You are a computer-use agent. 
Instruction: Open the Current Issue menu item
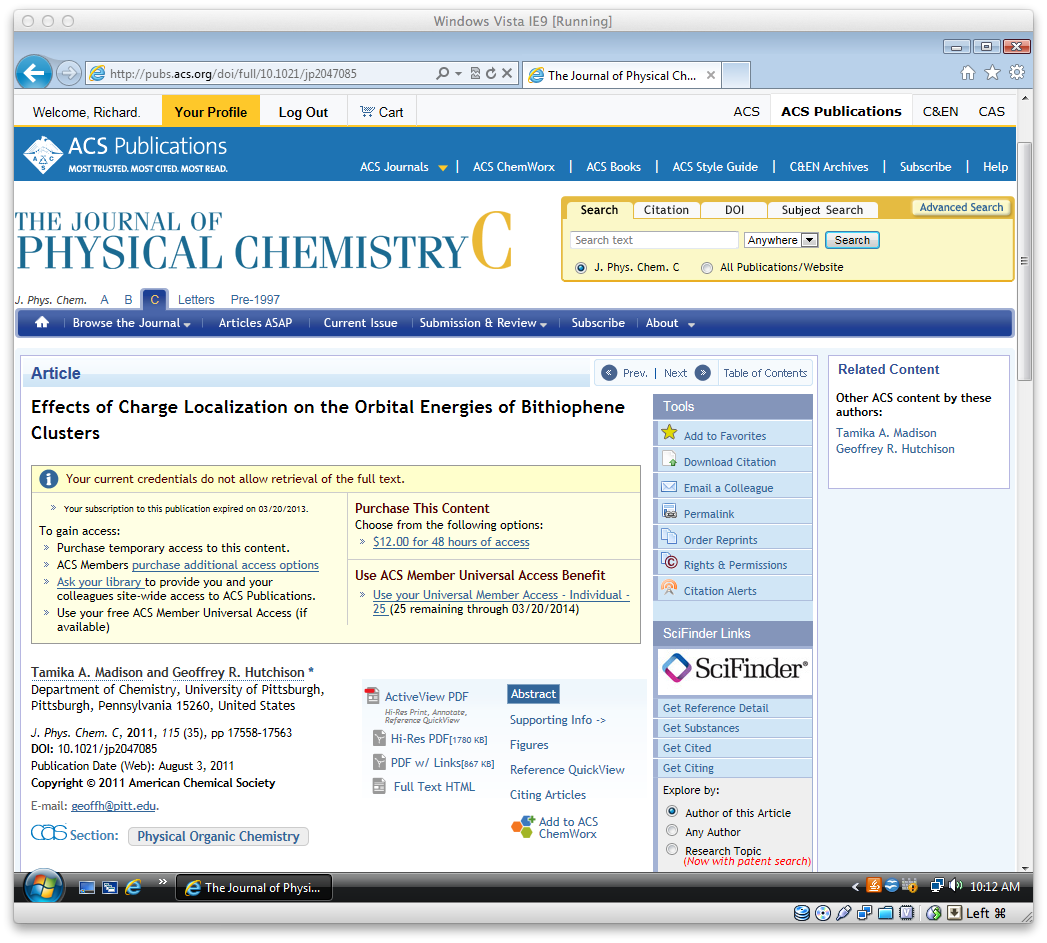(361, 323)
